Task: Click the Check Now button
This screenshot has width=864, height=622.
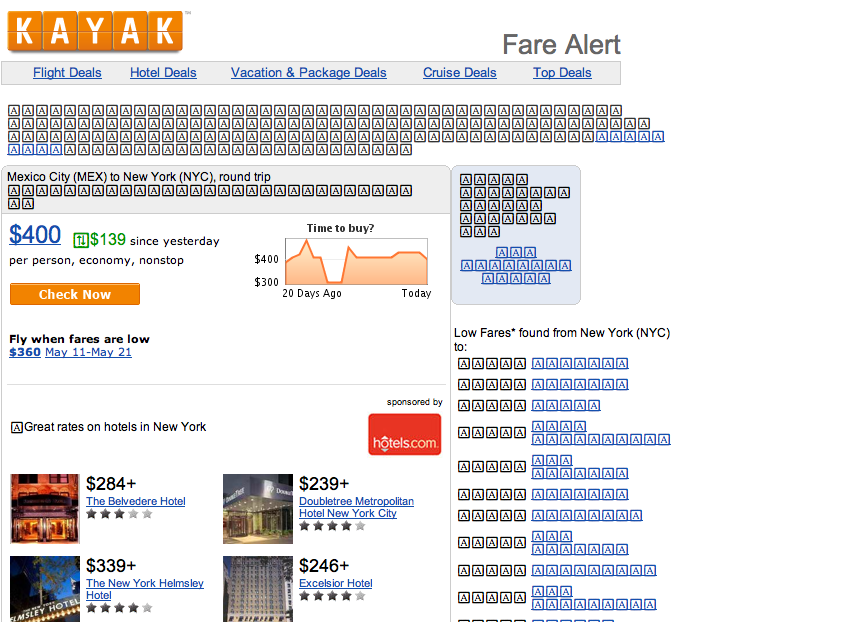Action: (75, 294)
